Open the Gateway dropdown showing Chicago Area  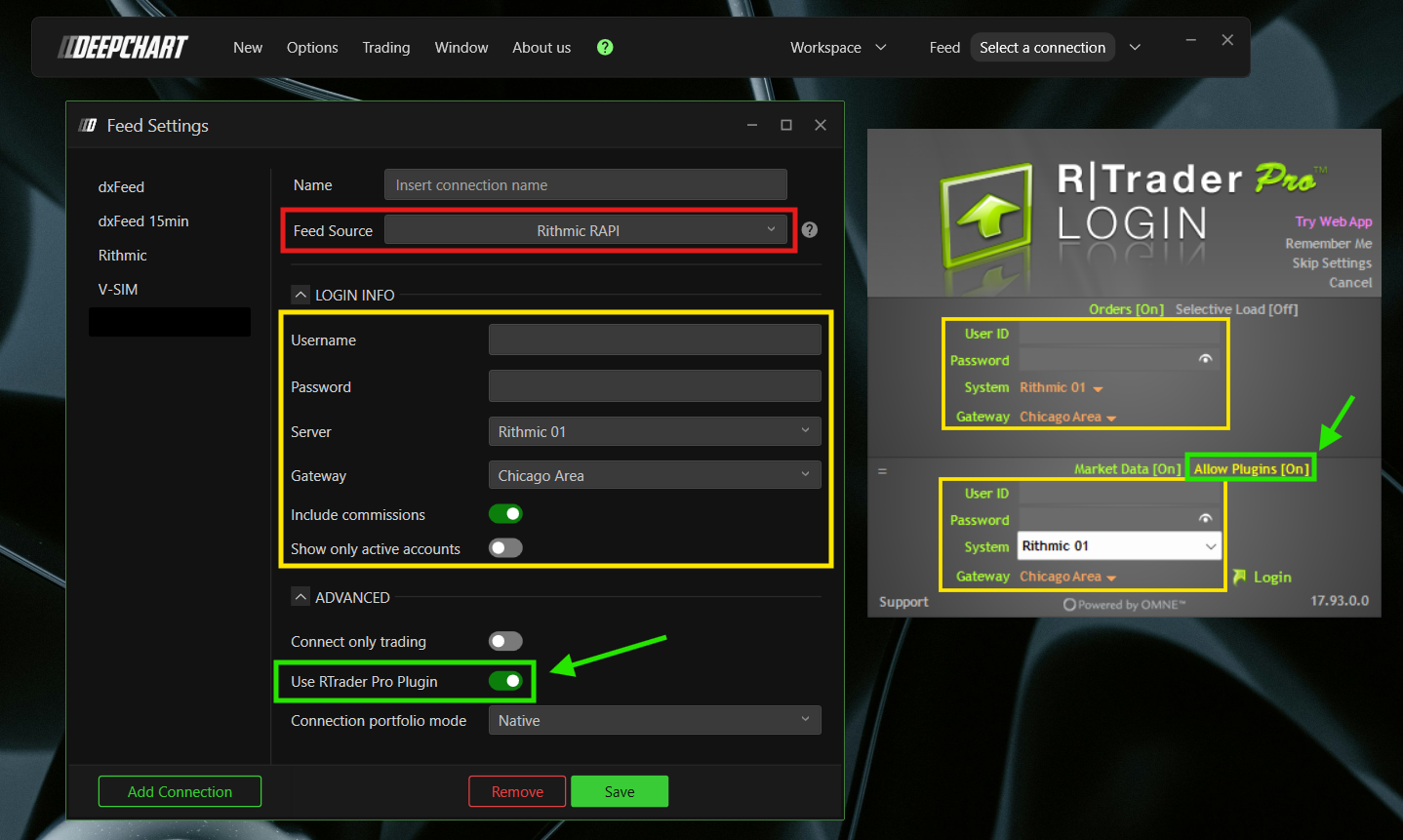point(655,475)
